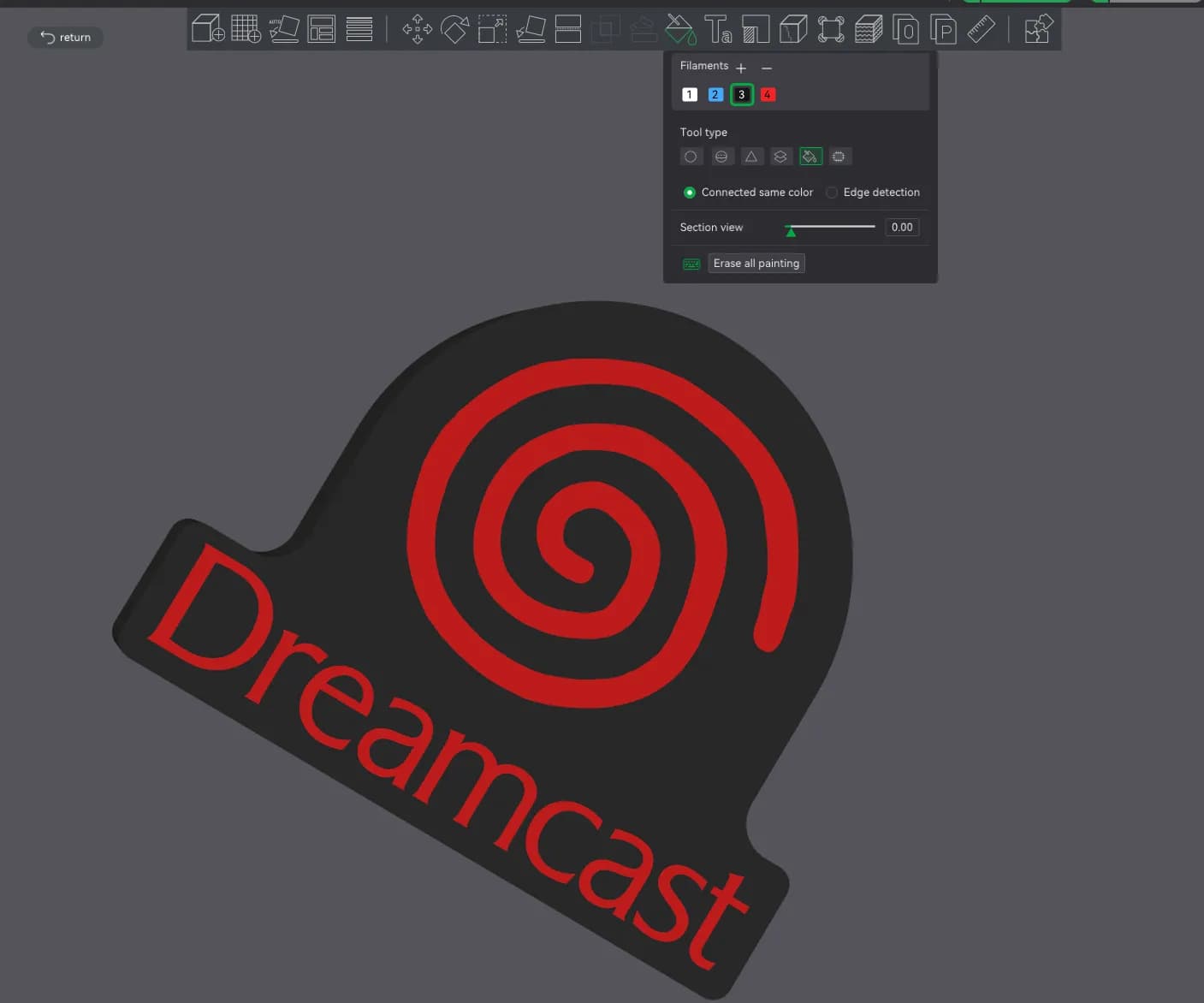Viewport: 1204px width, 1003px height.
Task: Select the greyed-out Support painting tool
Action: click(644, 29)
